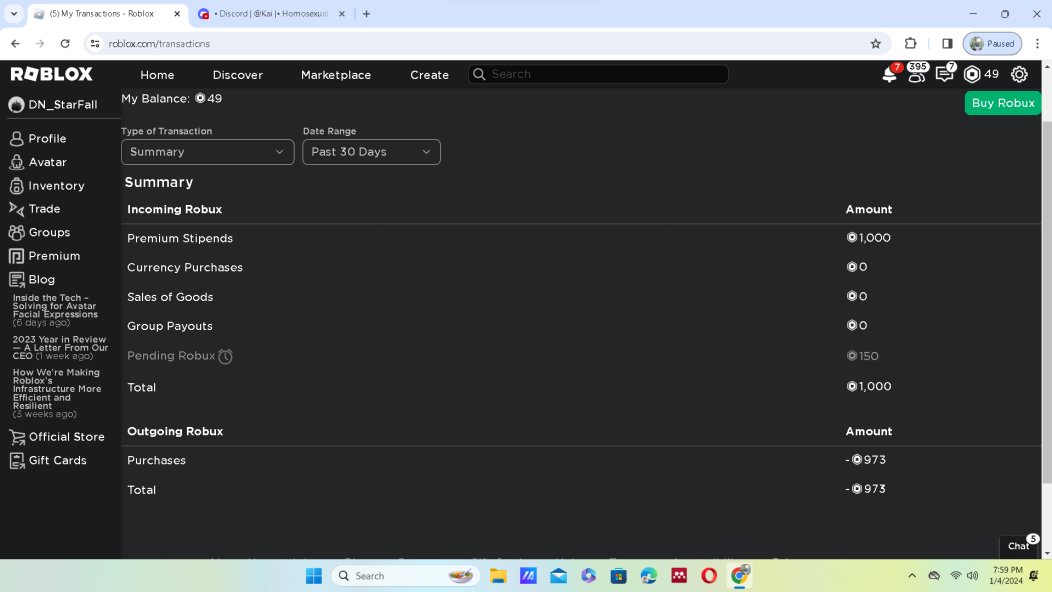Reload the page

click(x=65, y=44)
